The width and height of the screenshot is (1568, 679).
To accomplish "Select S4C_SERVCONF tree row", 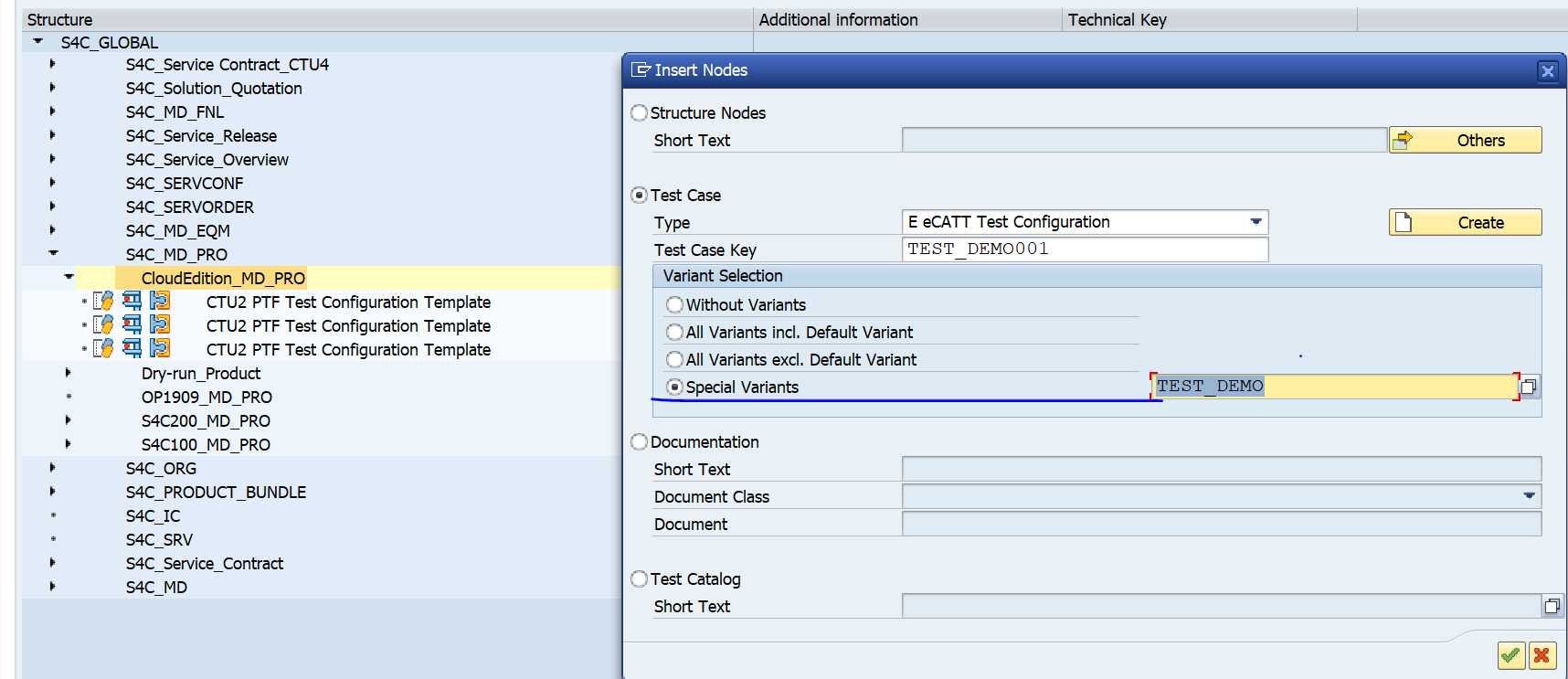I will (x=185, y=184).
